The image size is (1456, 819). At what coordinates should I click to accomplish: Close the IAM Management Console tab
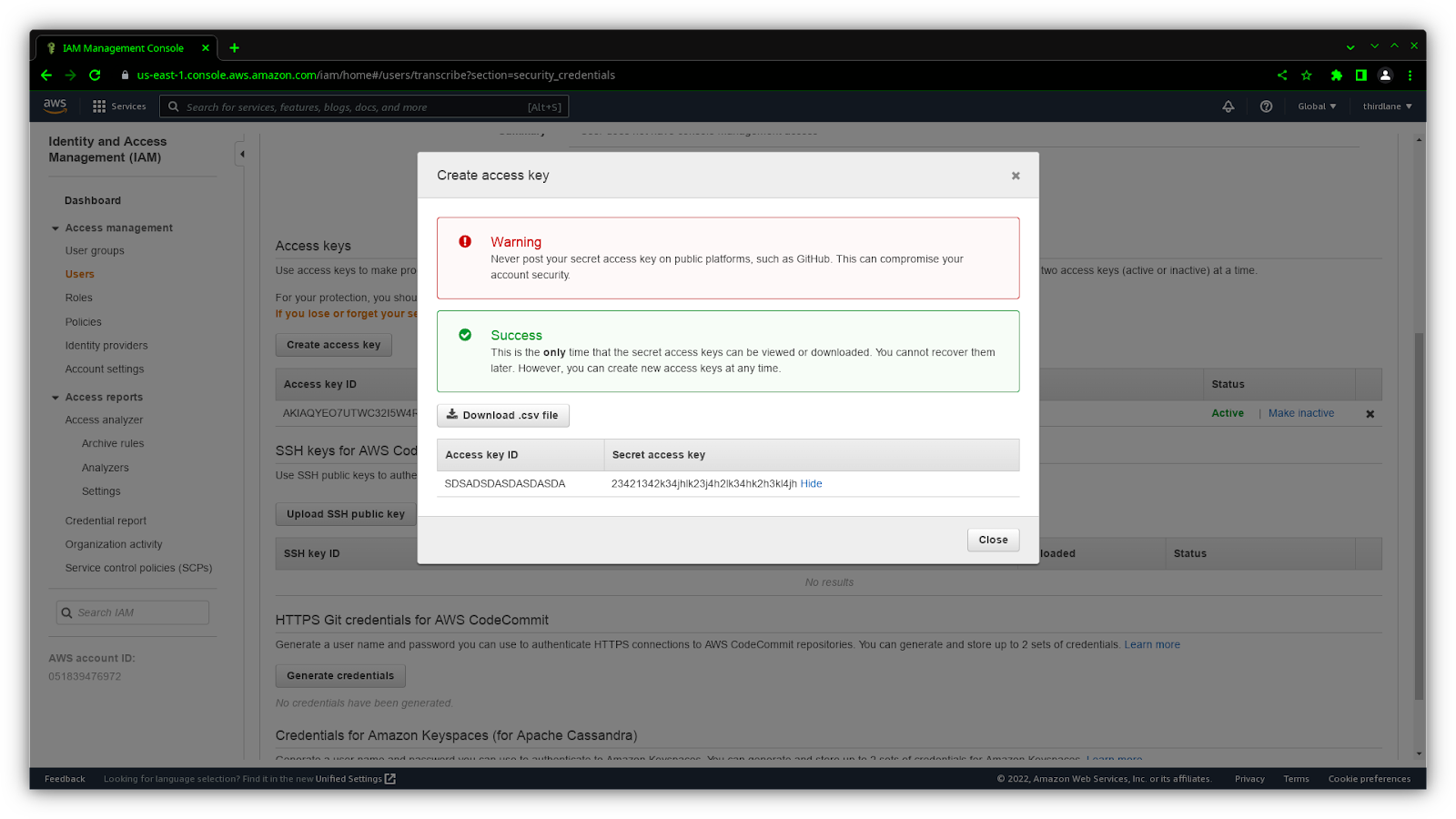pyautogui.click(x=206, y=48)
